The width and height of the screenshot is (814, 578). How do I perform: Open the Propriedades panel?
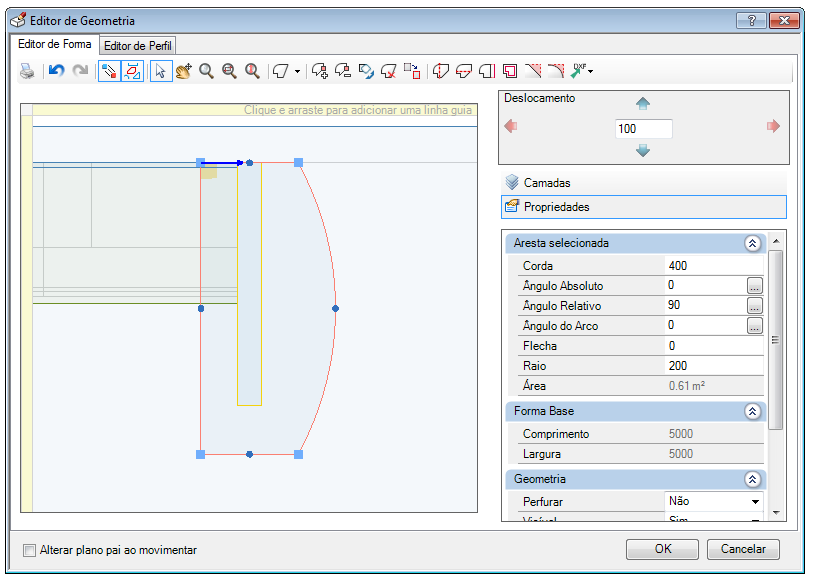[x=644, y=207]
